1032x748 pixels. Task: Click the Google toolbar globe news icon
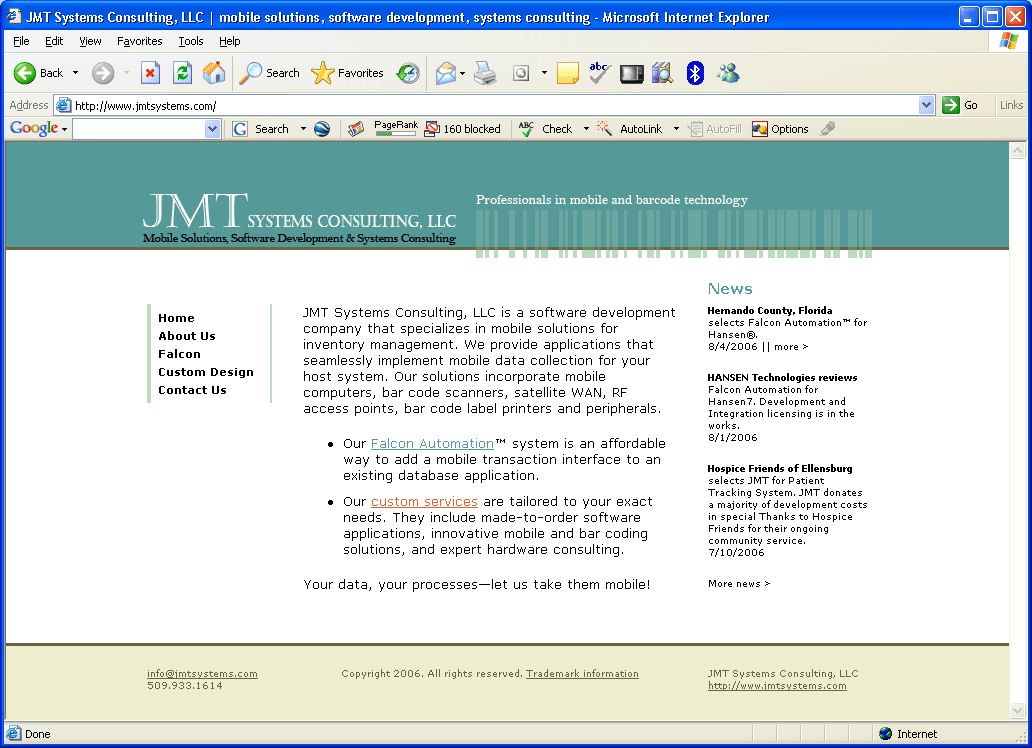322,129
